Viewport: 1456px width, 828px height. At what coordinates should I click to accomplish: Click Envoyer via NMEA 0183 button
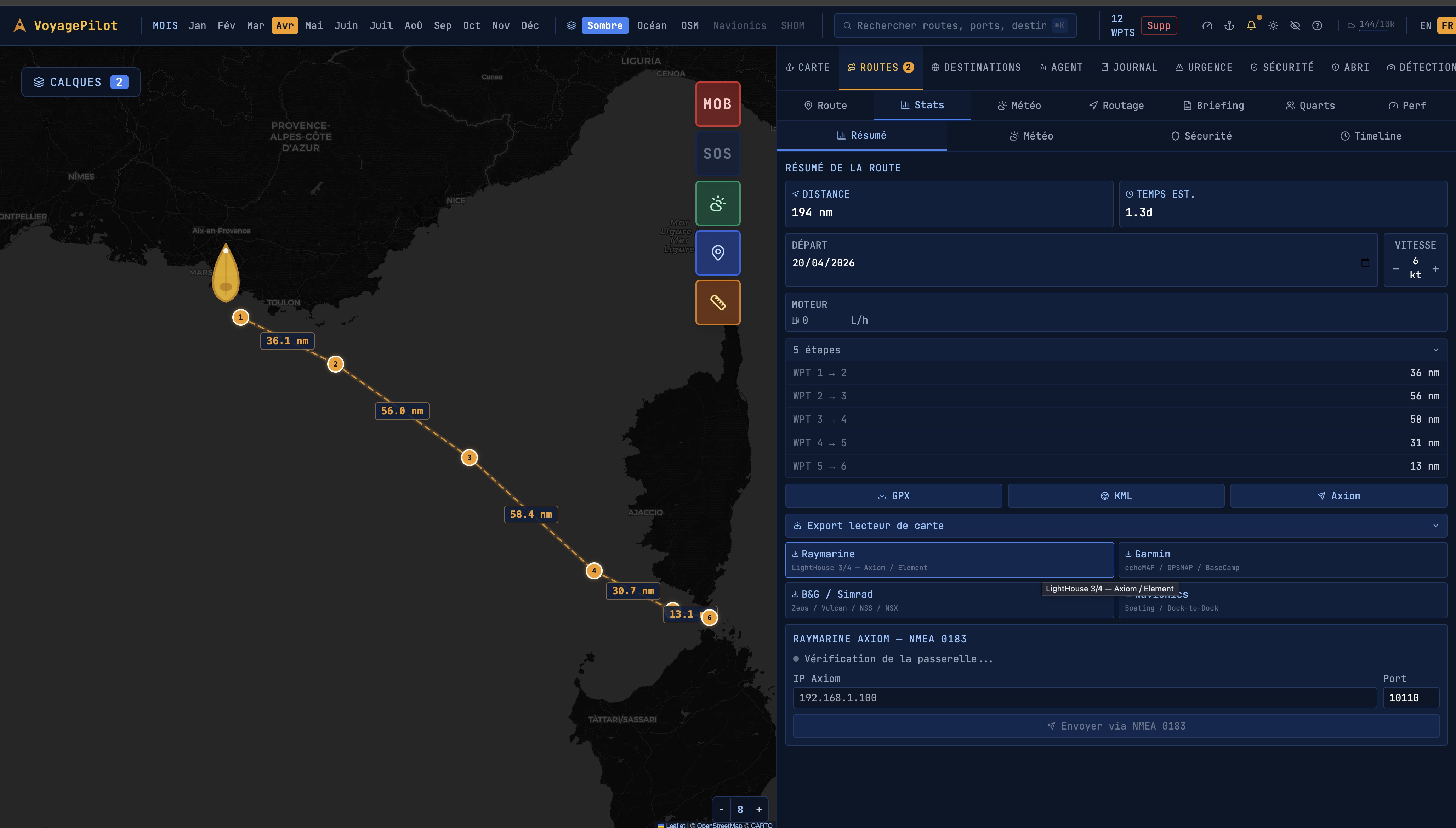coord(1116,726)
